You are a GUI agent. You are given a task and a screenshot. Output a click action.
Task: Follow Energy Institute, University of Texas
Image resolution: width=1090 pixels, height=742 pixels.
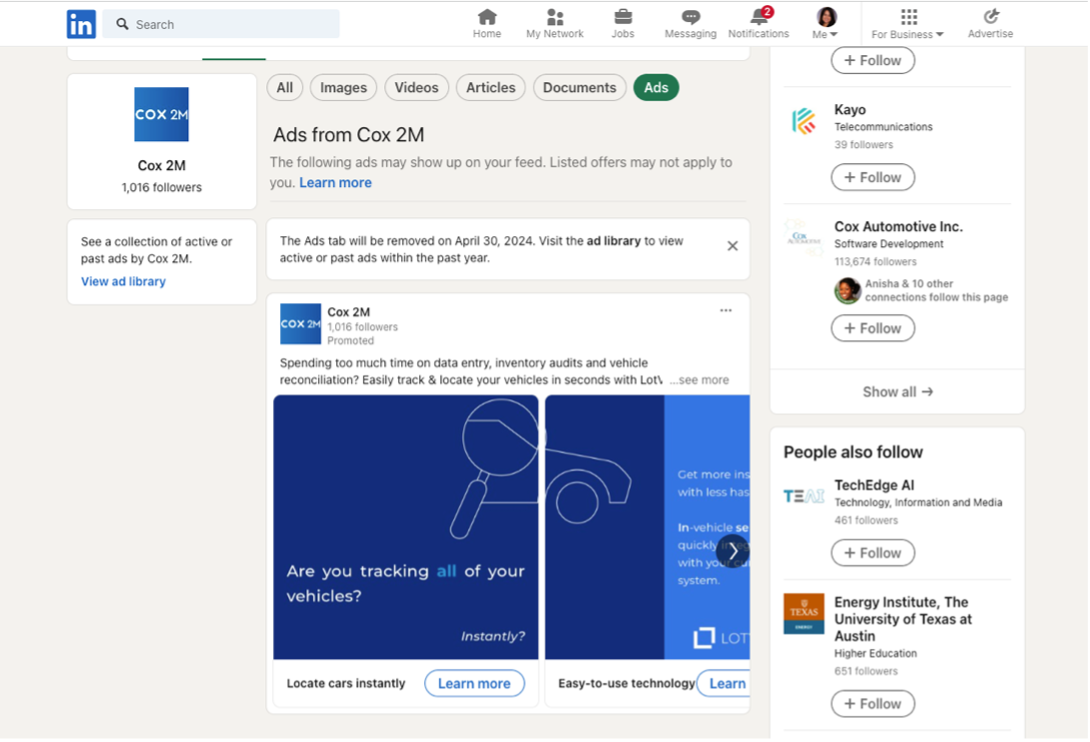pyautogui.click(x=872, y=704)
